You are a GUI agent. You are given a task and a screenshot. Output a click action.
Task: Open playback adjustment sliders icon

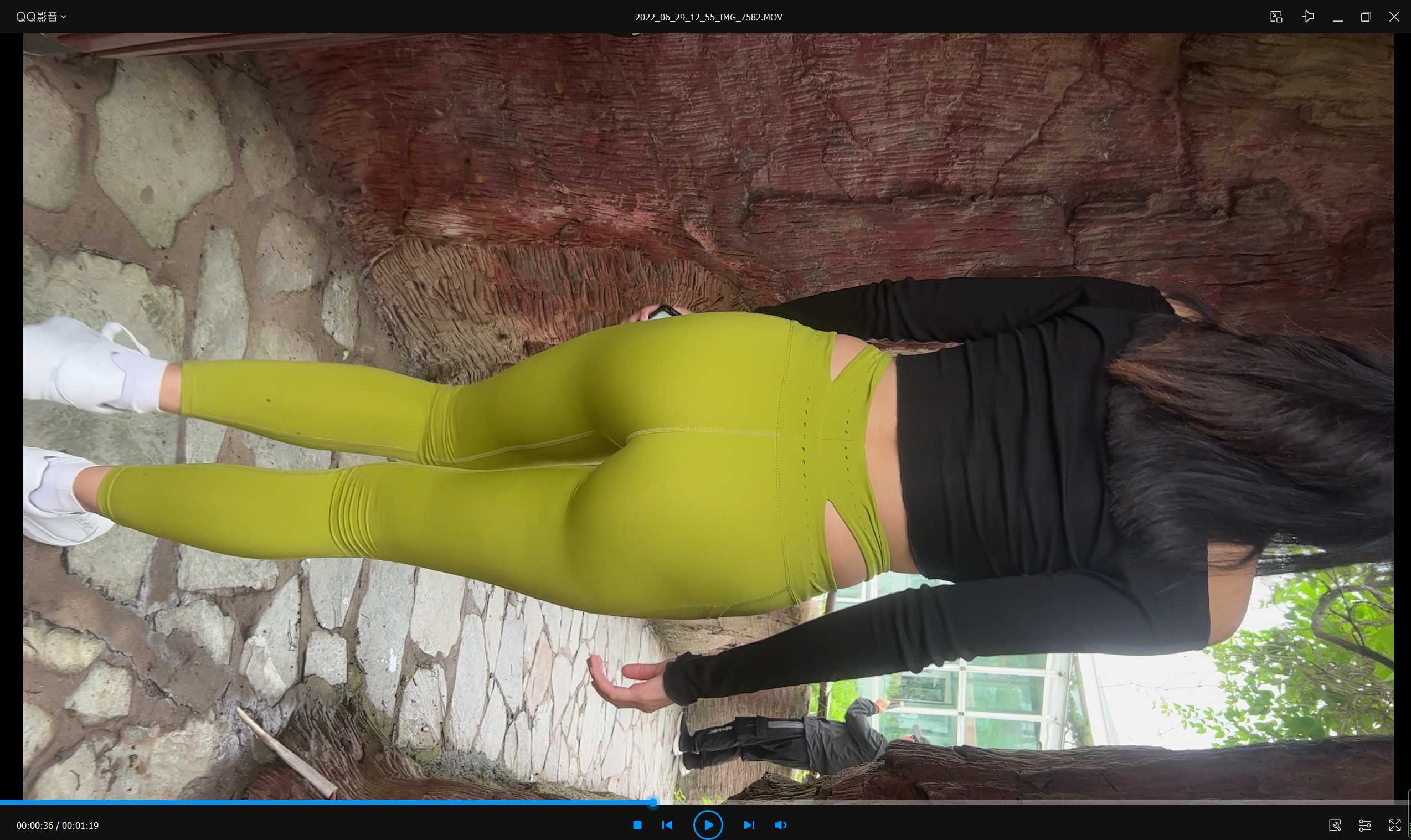pyautogui.click(x=1364, y=824)
